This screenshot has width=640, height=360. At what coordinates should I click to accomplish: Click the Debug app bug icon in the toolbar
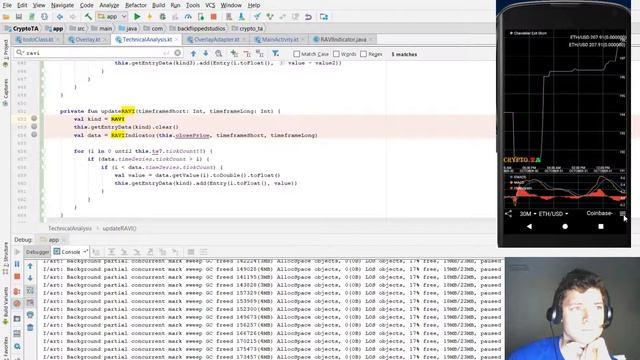pos(162,17)
